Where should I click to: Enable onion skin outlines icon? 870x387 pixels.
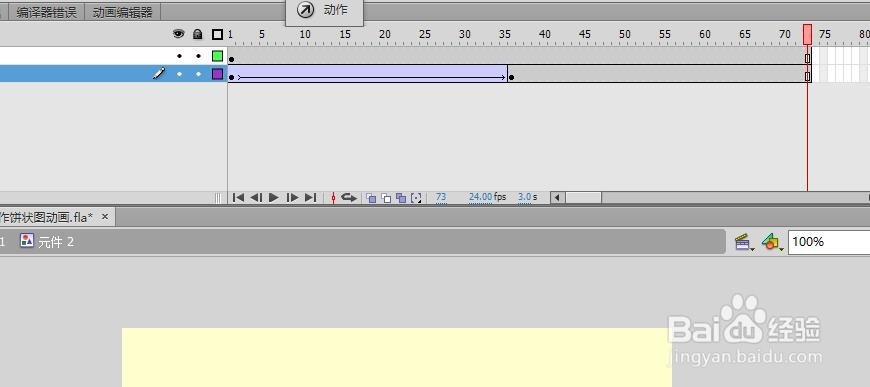point(386,198)
